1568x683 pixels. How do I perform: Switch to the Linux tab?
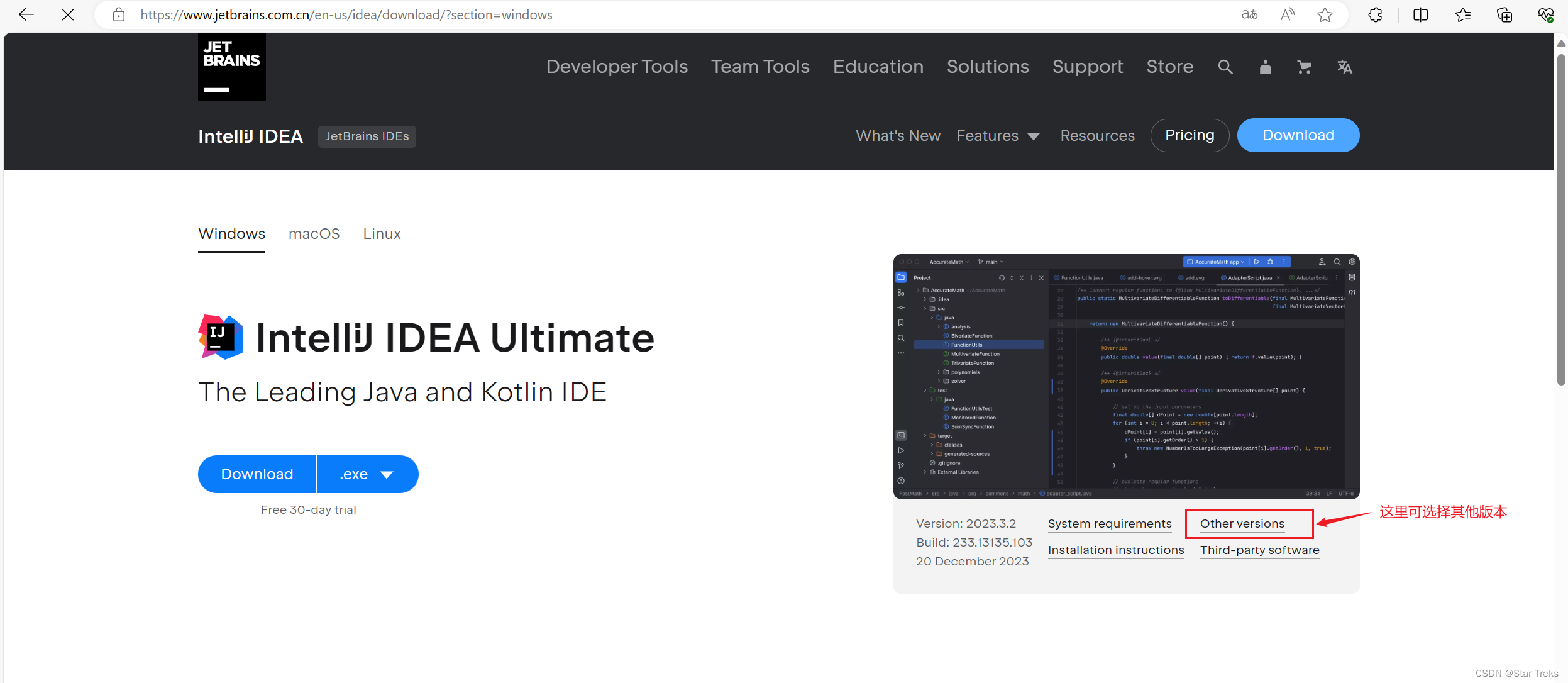pyautogui.click(x=382, y=234)
